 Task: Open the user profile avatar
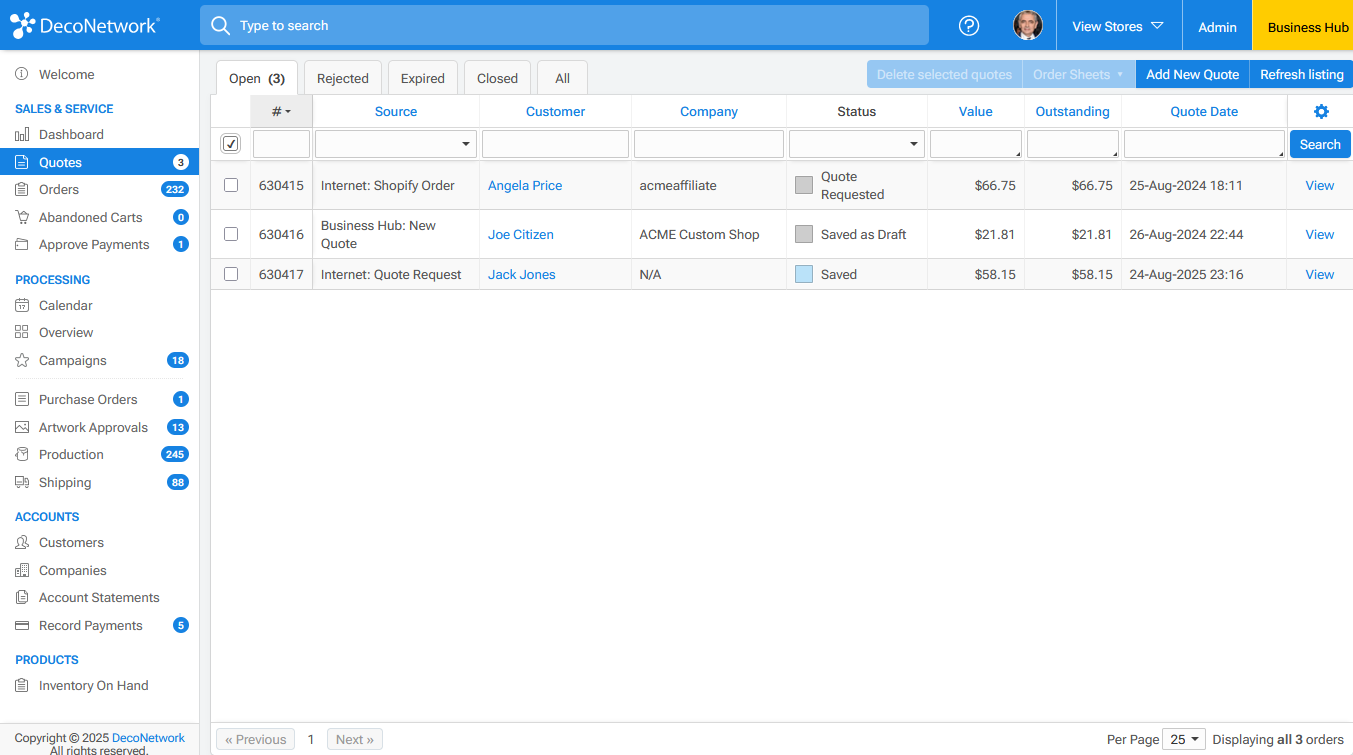(1027, 26)
